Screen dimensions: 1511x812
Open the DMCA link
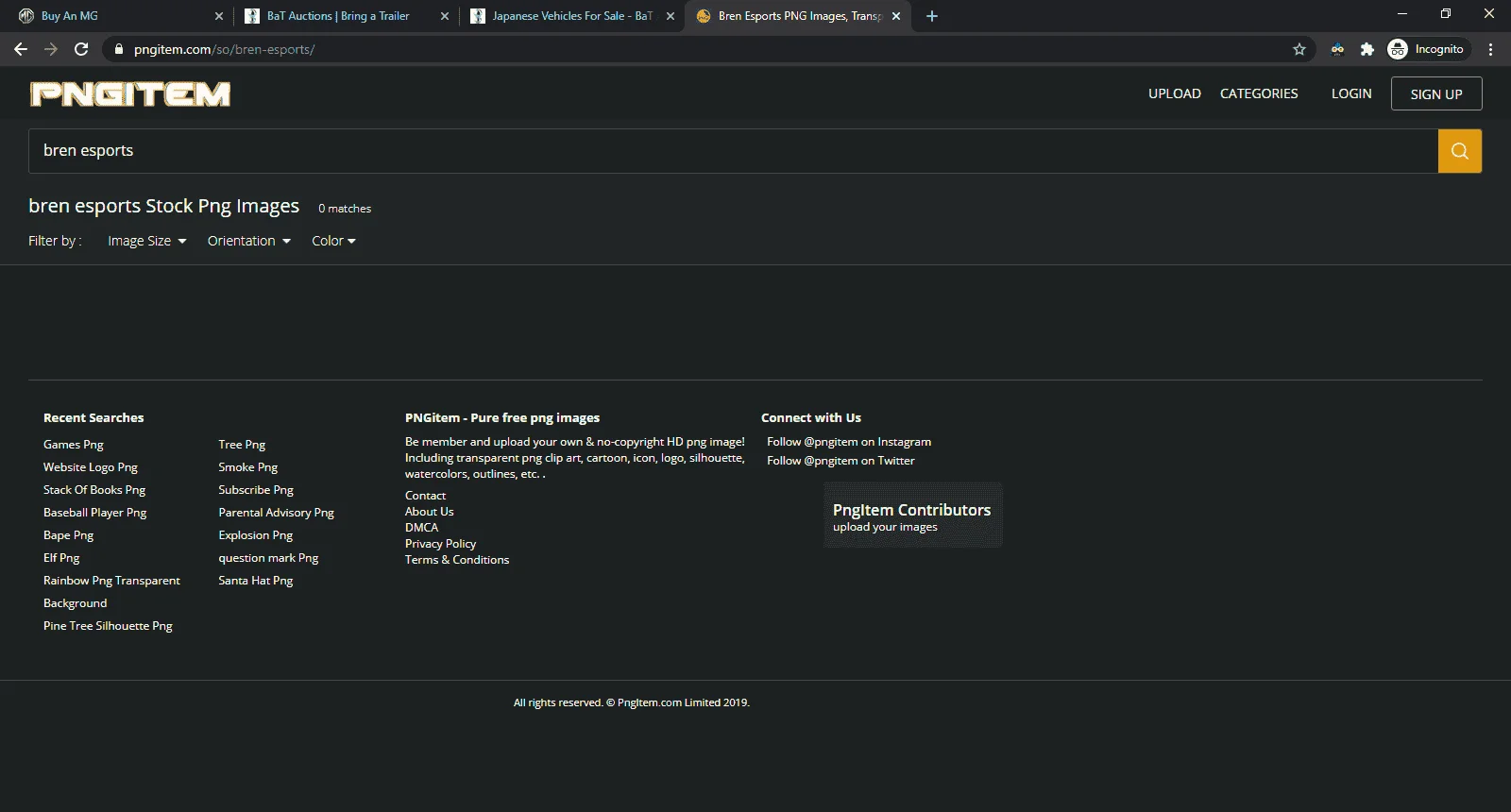pyautogui.click(x=422, y=528)
